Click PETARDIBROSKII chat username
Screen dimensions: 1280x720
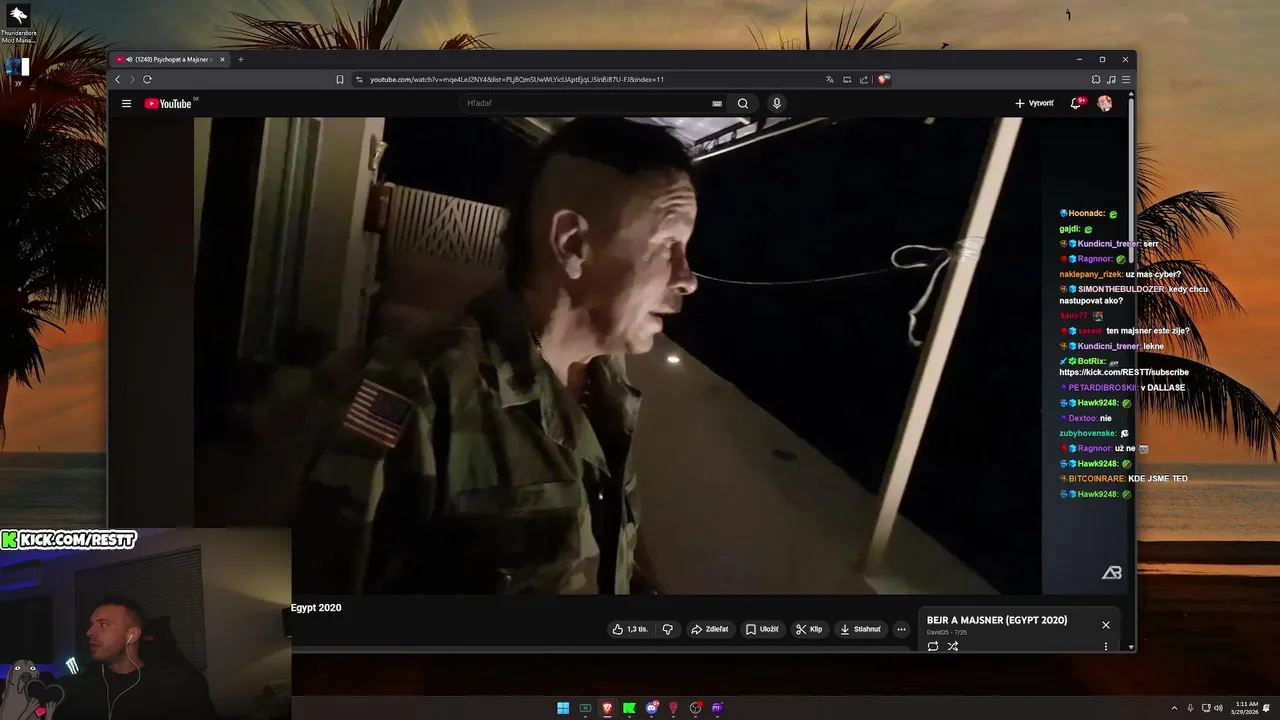point(1103,387)
